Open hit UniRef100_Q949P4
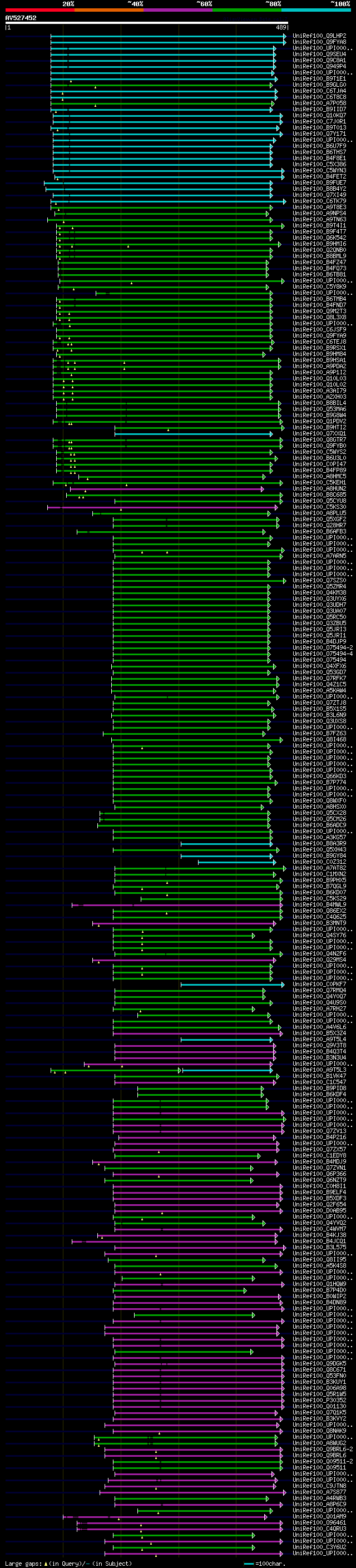 click(319, 66)
